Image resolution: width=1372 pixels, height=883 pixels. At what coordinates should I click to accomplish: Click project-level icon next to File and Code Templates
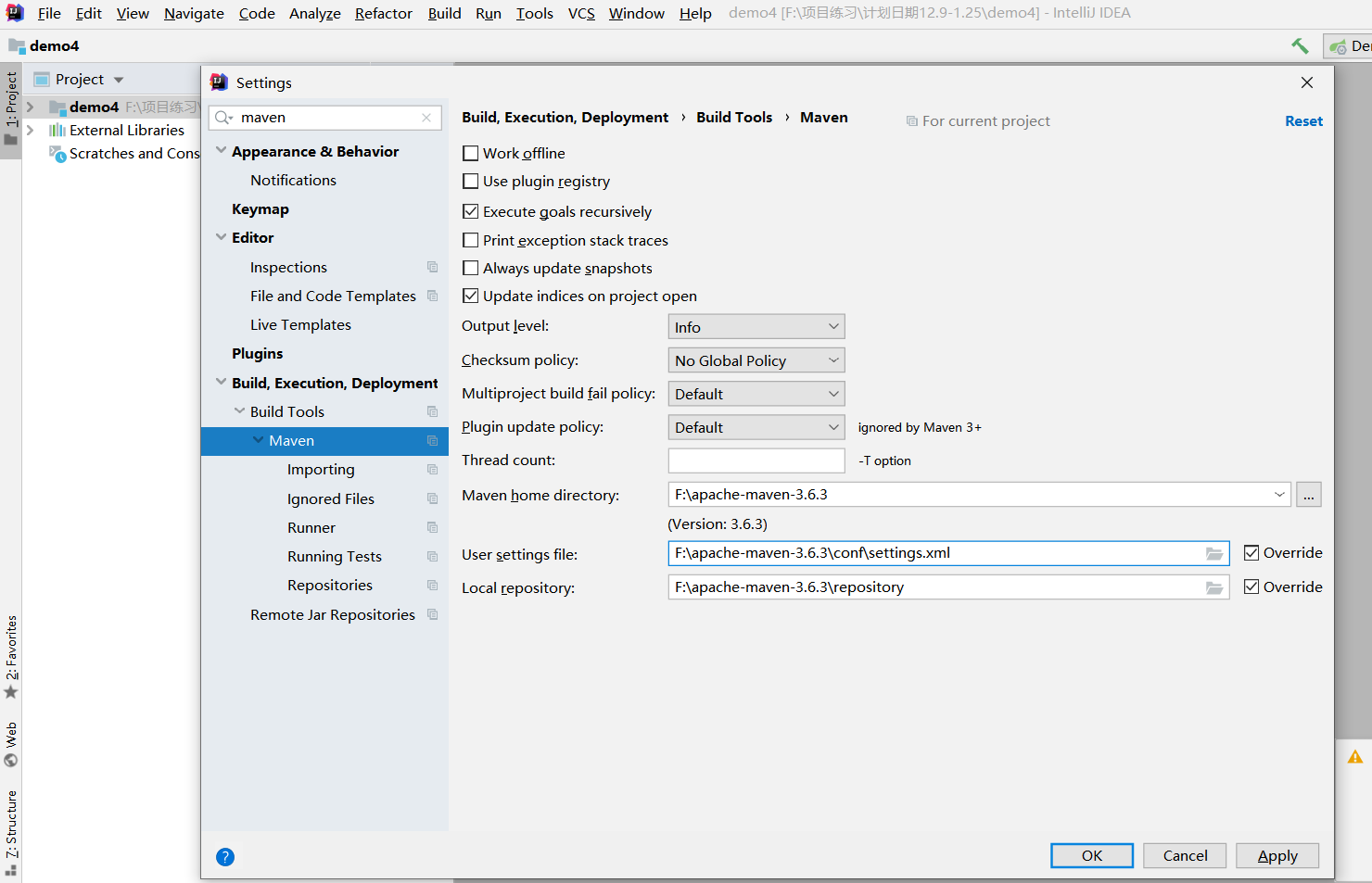point(432,296)
